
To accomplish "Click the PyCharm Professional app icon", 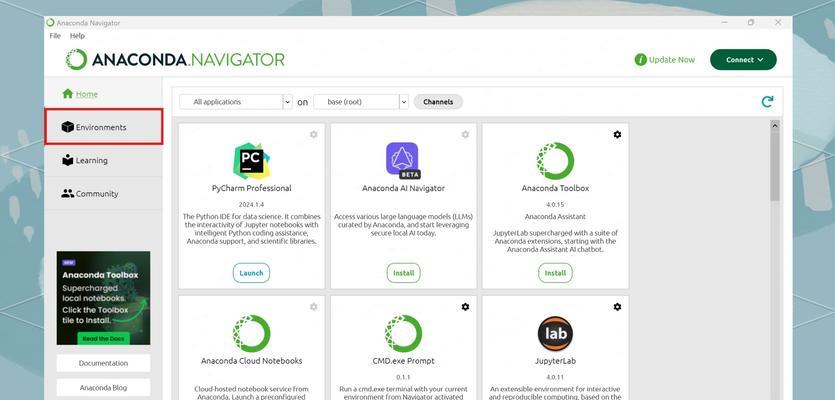I will click(251, 161).
